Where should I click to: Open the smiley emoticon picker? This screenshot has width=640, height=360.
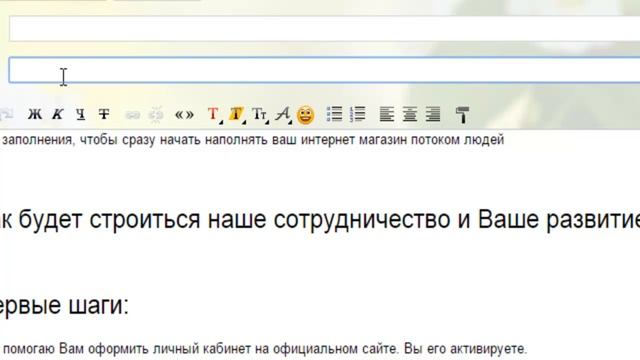(305, 115)
